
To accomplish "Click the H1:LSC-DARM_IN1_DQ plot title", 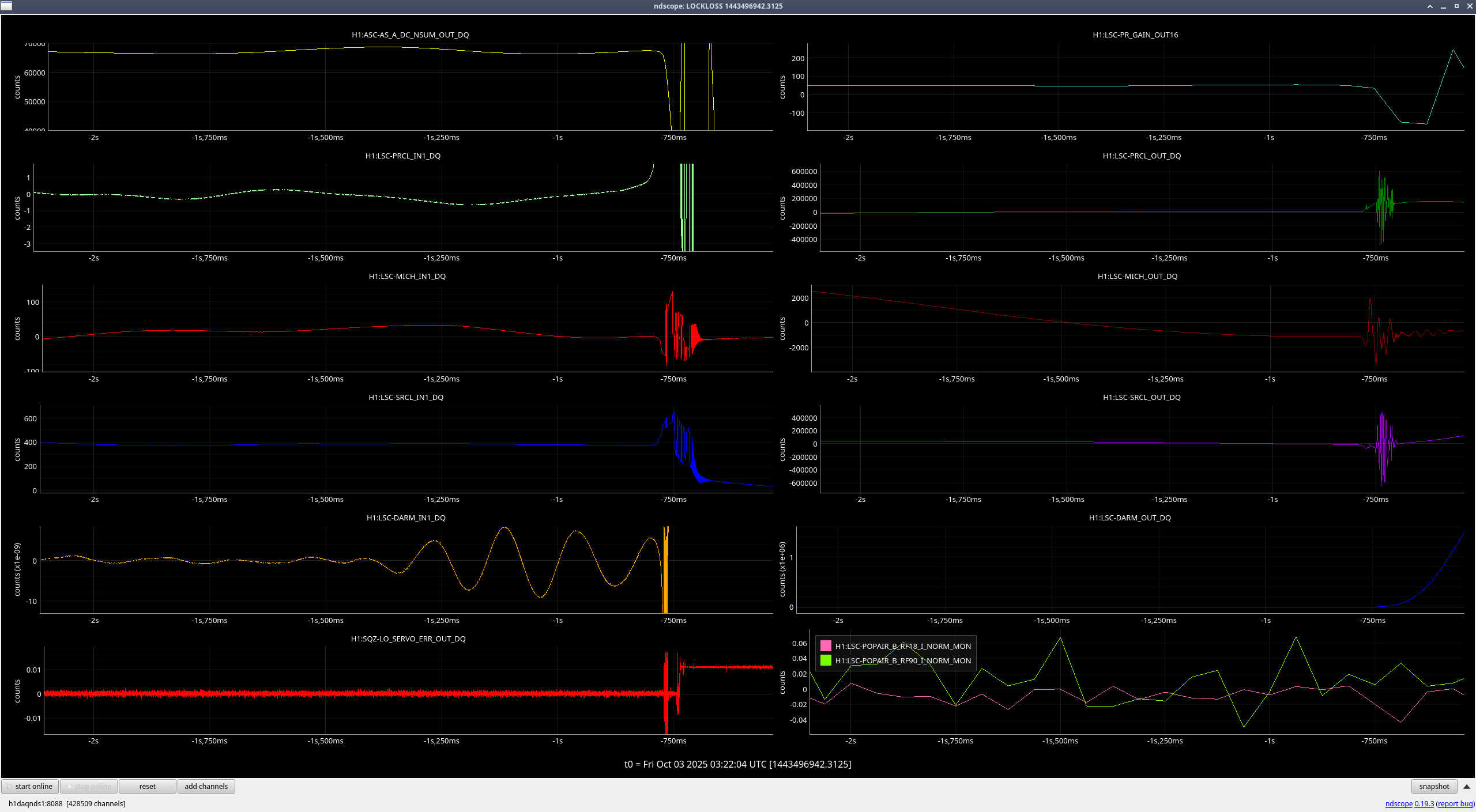I will pos(406,518).
